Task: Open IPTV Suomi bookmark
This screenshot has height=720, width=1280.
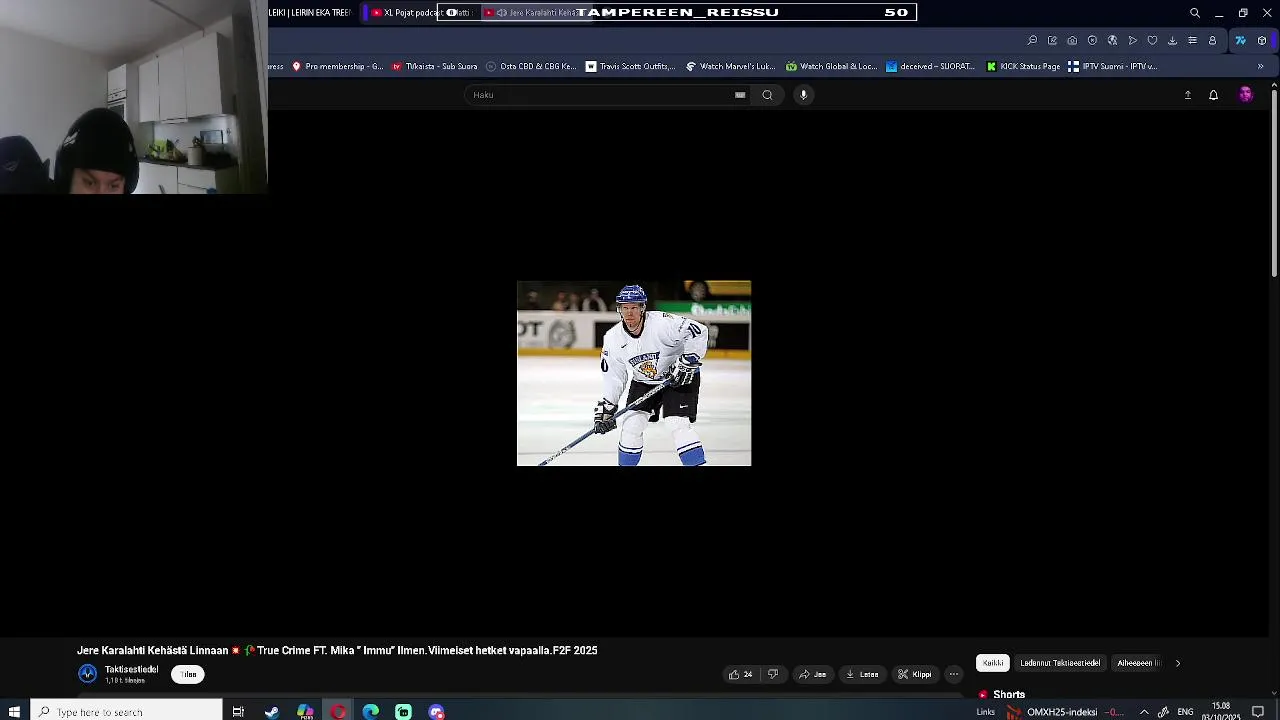Action: 1112,67
